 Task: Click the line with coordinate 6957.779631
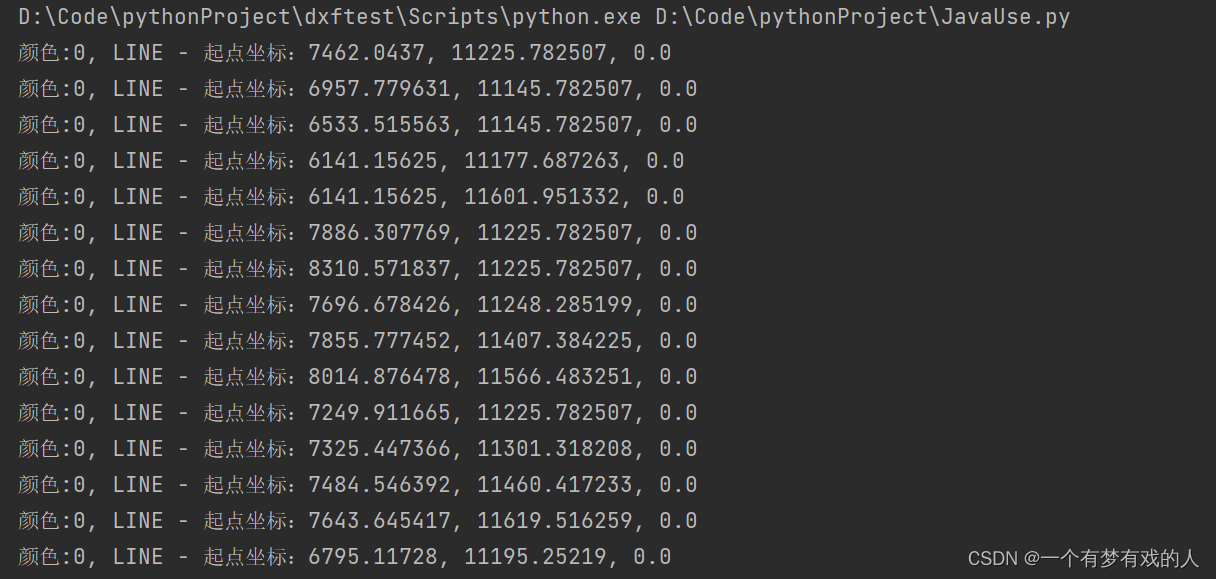coord(379,89)
